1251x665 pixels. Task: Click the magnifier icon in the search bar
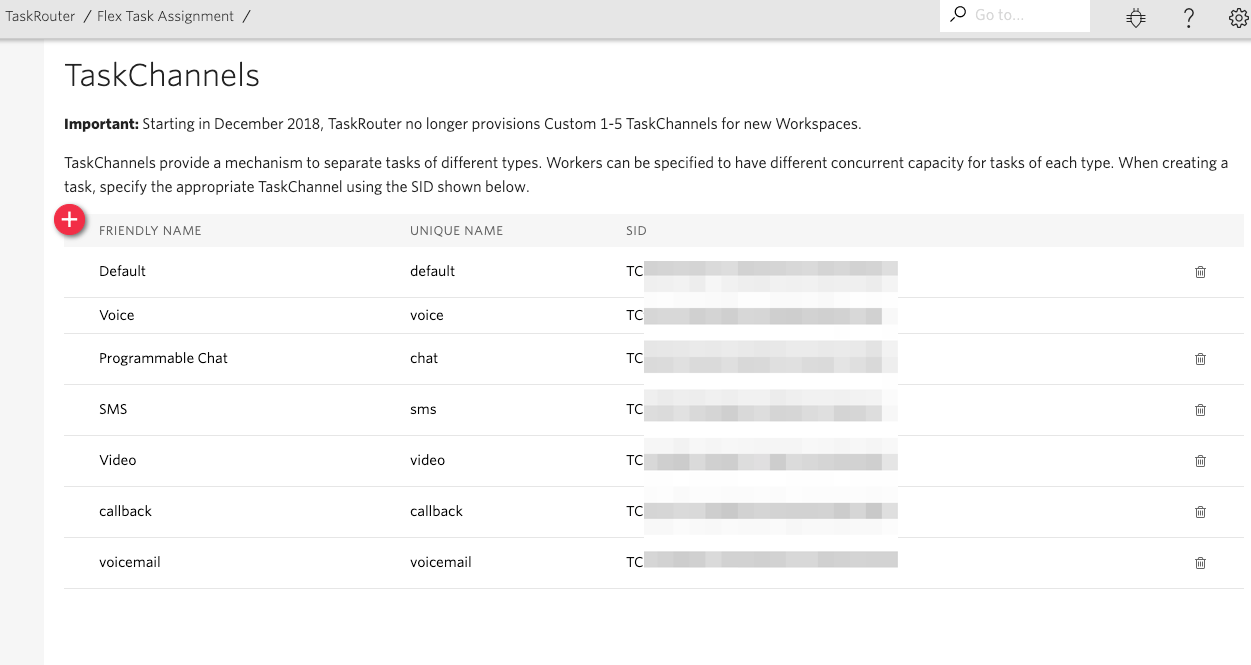point(956,16)
